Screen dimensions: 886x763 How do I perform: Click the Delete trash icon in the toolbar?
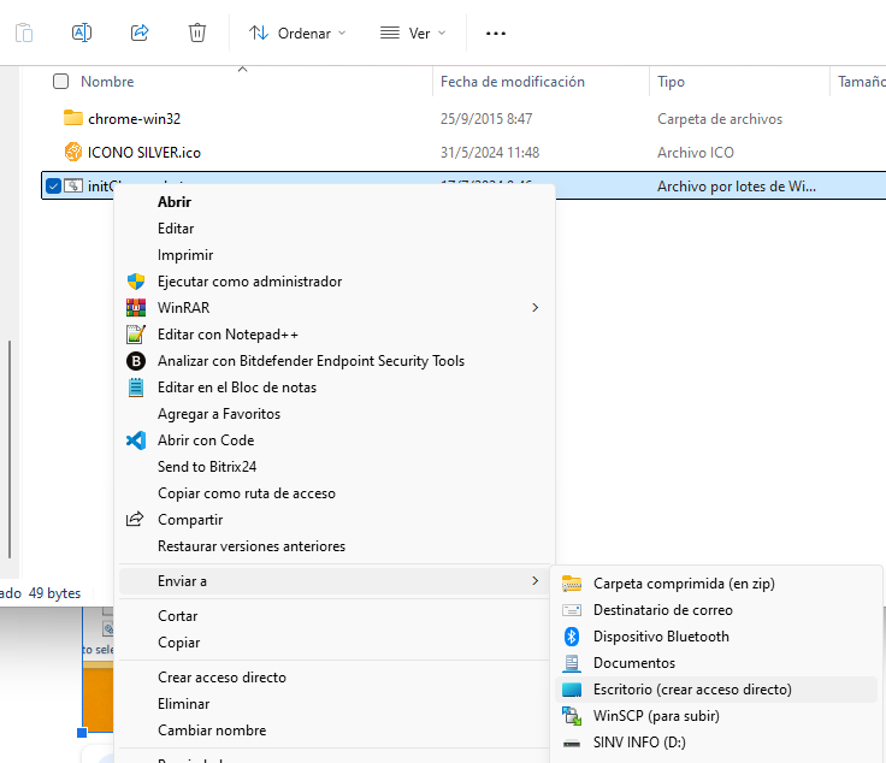pos(197,33)
